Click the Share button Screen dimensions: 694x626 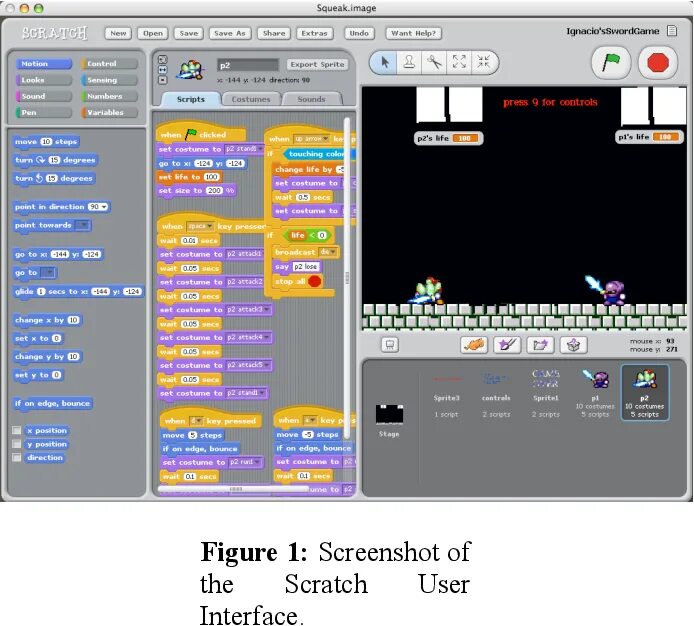[274, 33]
